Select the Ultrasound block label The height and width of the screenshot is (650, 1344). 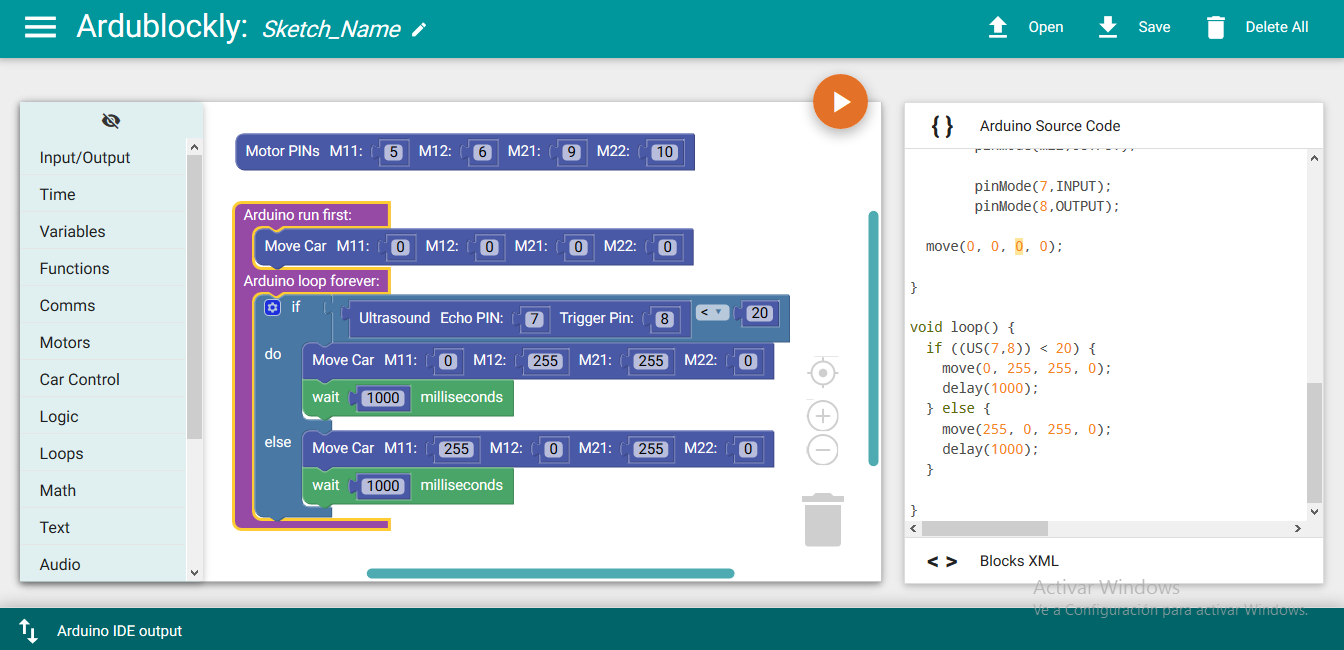coord(394,318)
